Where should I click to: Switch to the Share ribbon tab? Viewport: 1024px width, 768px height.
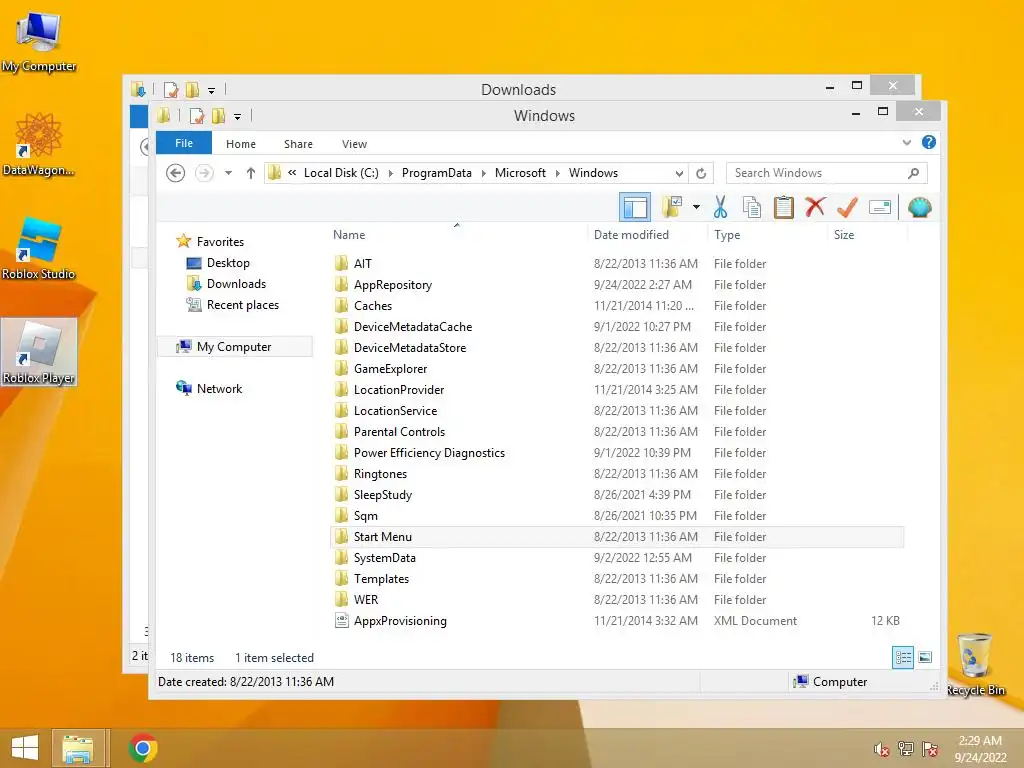click(298, 144)
